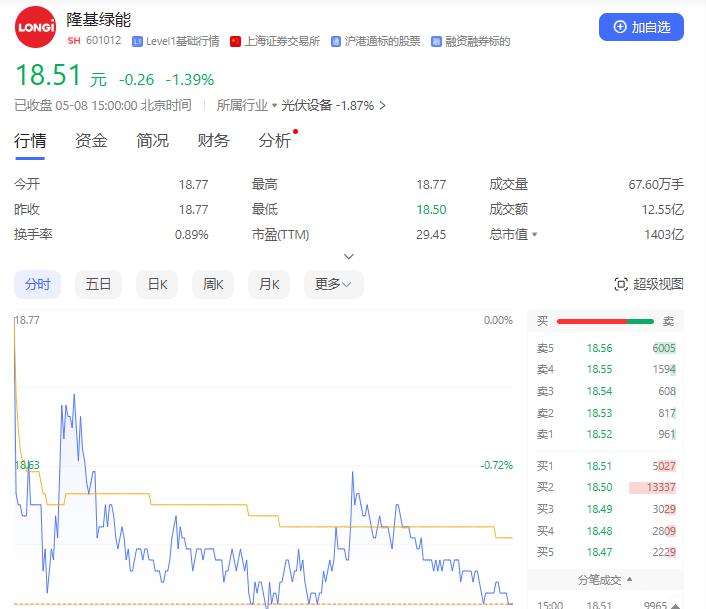Switch to the 财务 tab
706x609 pixels.
point(213,140)
